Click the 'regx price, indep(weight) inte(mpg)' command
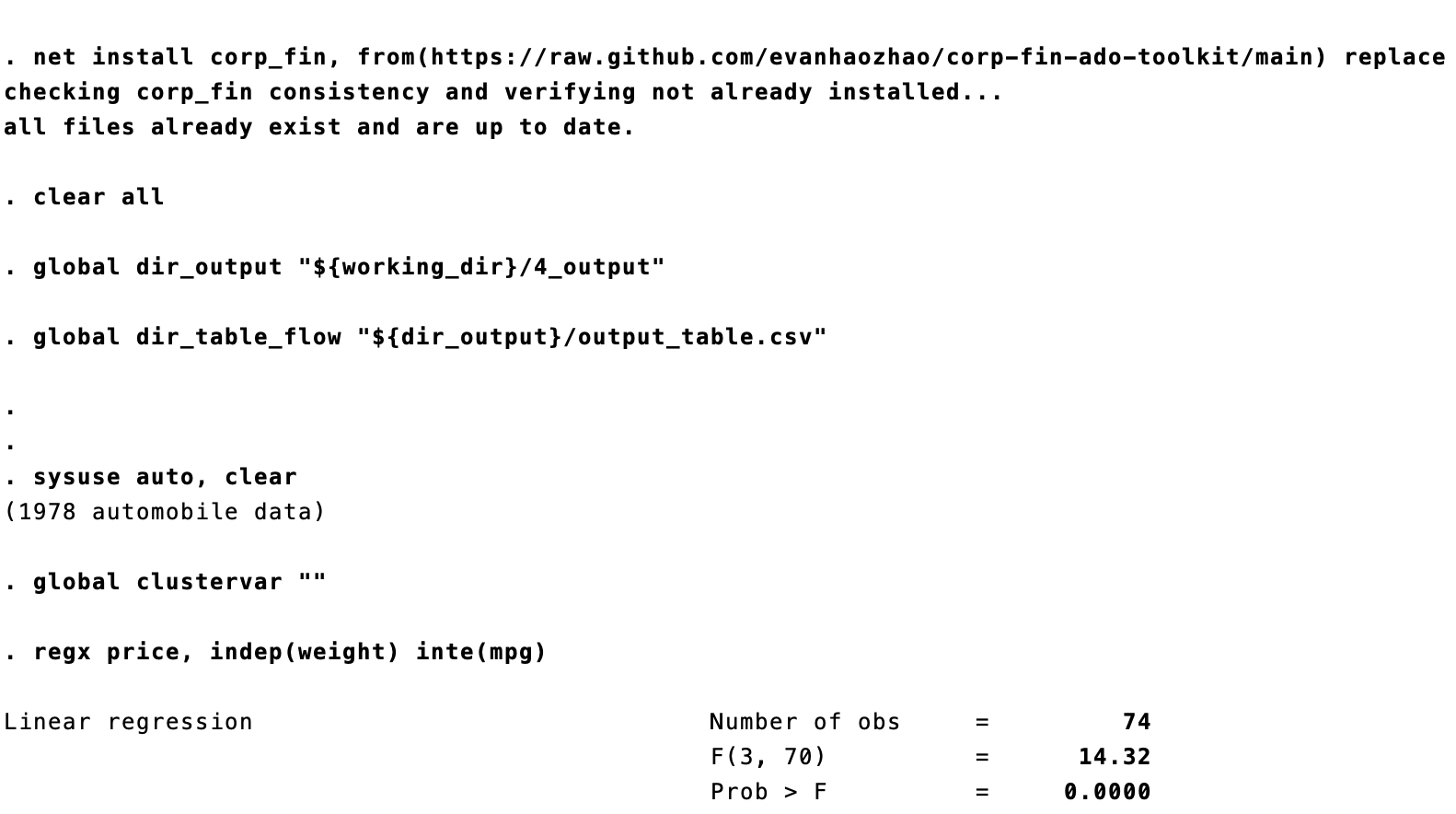 point(290,652)
